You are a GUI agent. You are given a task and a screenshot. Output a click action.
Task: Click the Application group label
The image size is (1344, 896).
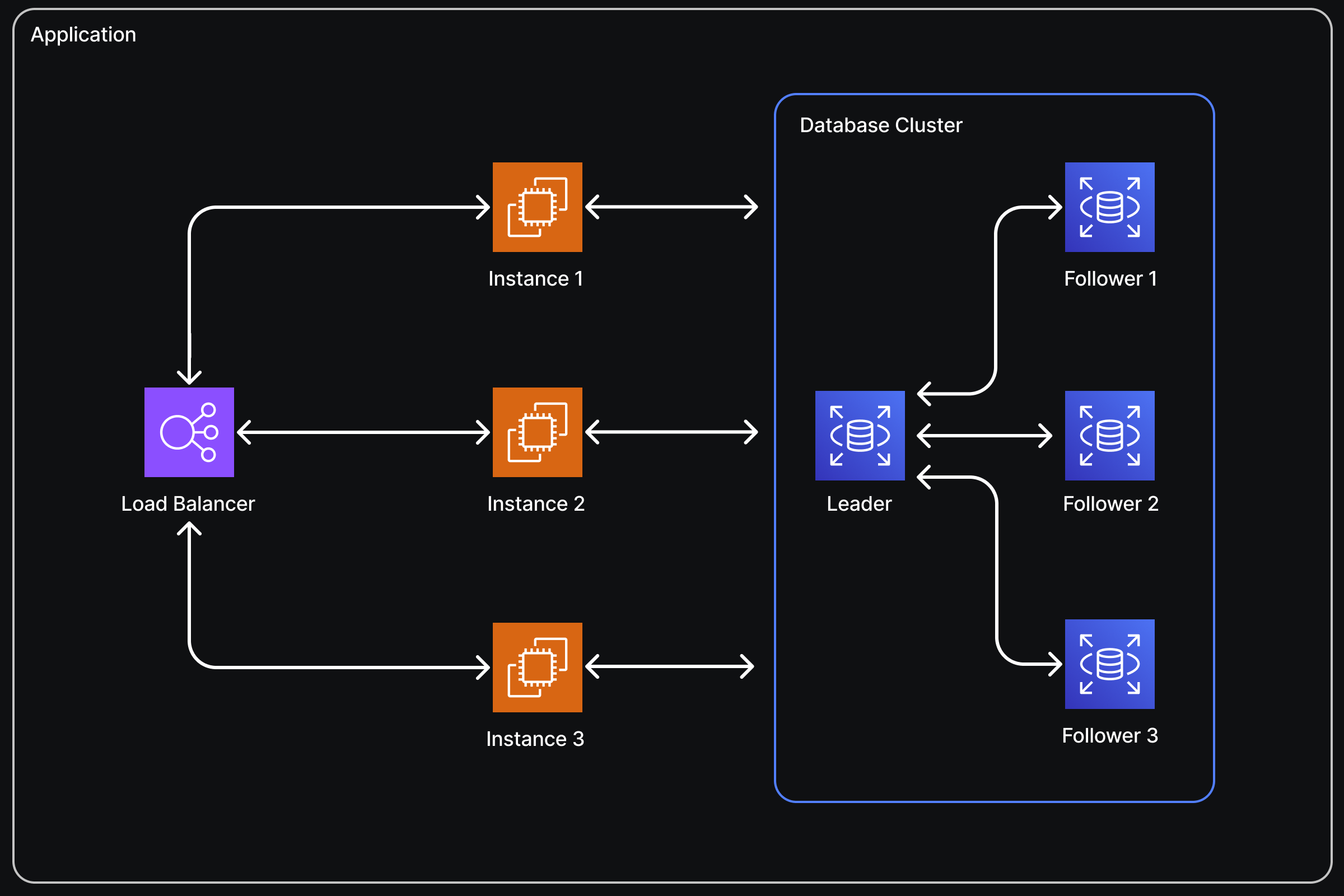[83, 35]
